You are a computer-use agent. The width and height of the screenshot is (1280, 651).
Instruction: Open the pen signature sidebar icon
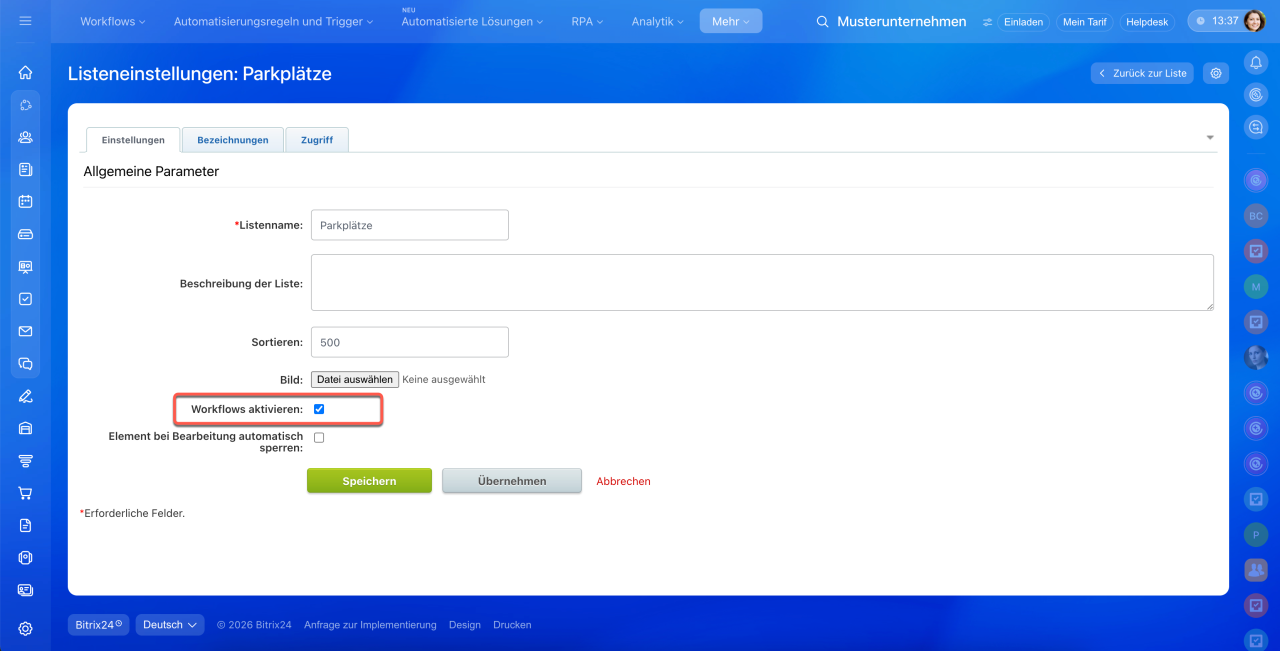point(25,396)
